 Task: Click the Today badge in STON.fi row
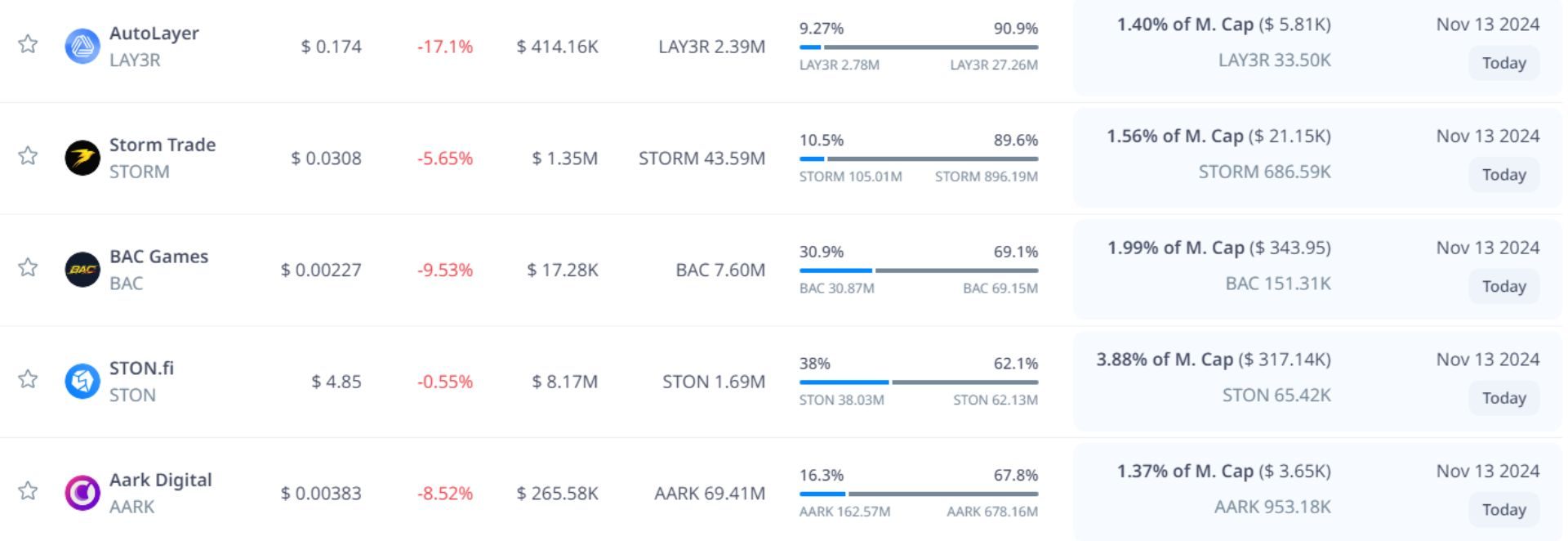pos(1503,398)
